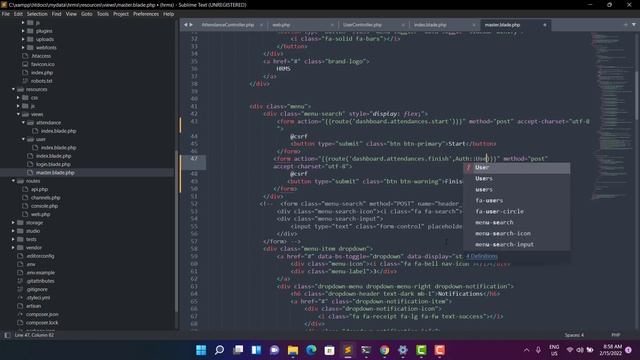Click the '4 Definitions' link
Screen dimensions: 640x360
[x=482, y=256]
